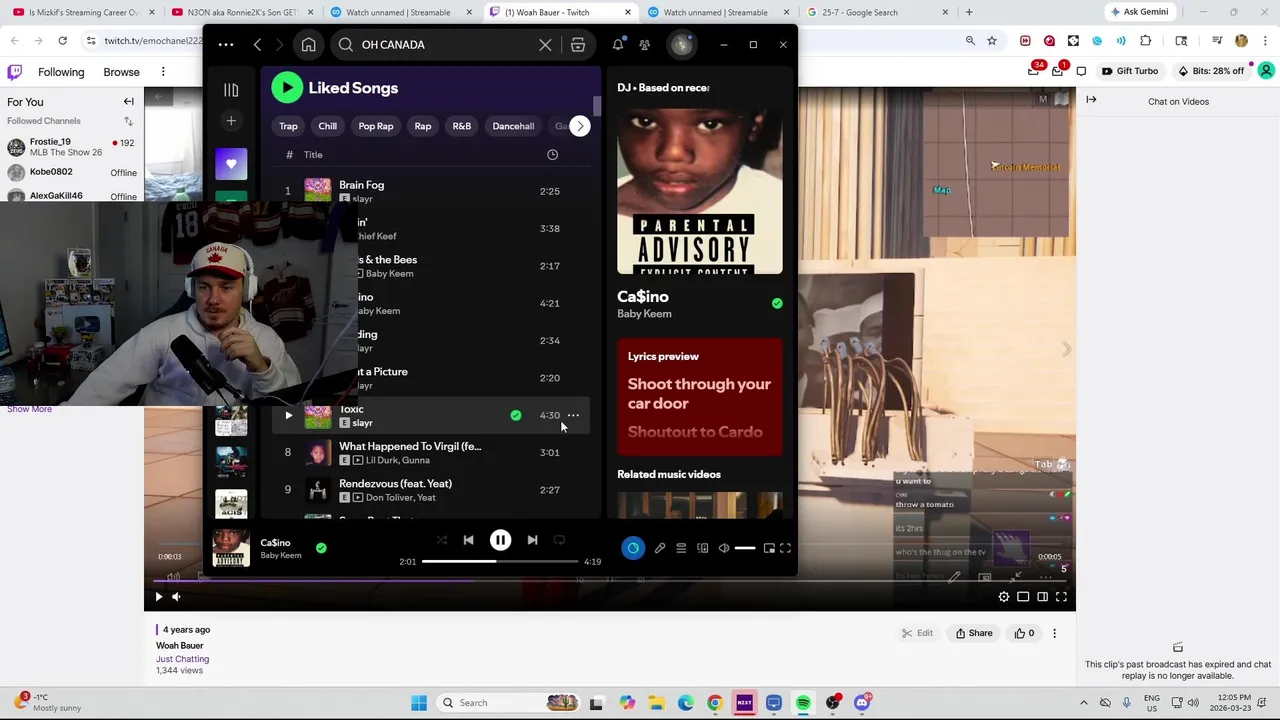Share the Twitch clip

point(974,633)
